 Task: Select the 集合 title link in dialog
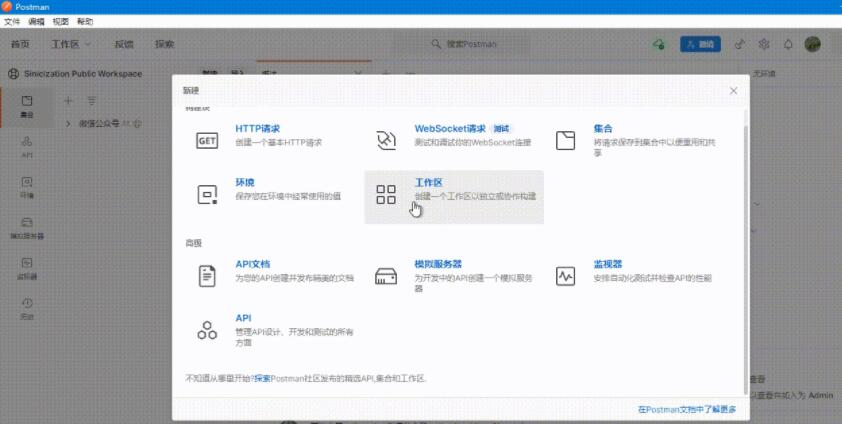pyautogui.click(x=603, y=129)
